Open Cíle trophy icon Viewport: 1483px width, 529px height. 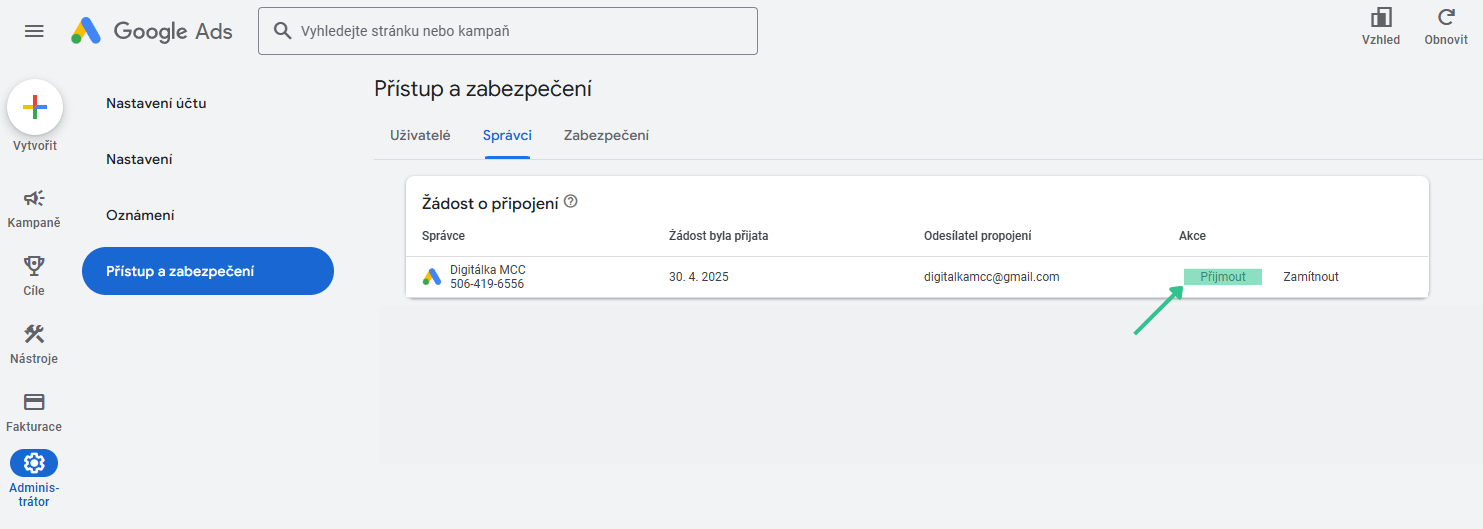click(34, 265)
